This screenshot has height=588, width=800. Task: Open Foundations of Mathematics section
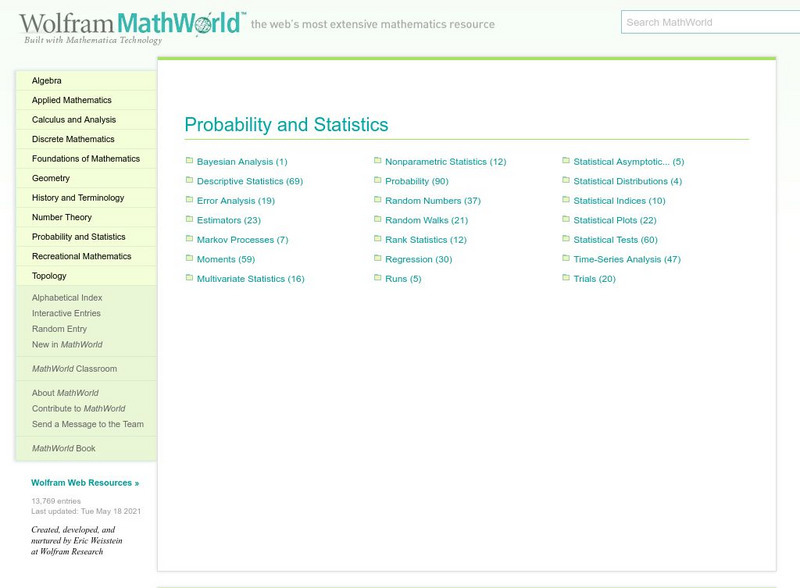click(x=86, y=159)
